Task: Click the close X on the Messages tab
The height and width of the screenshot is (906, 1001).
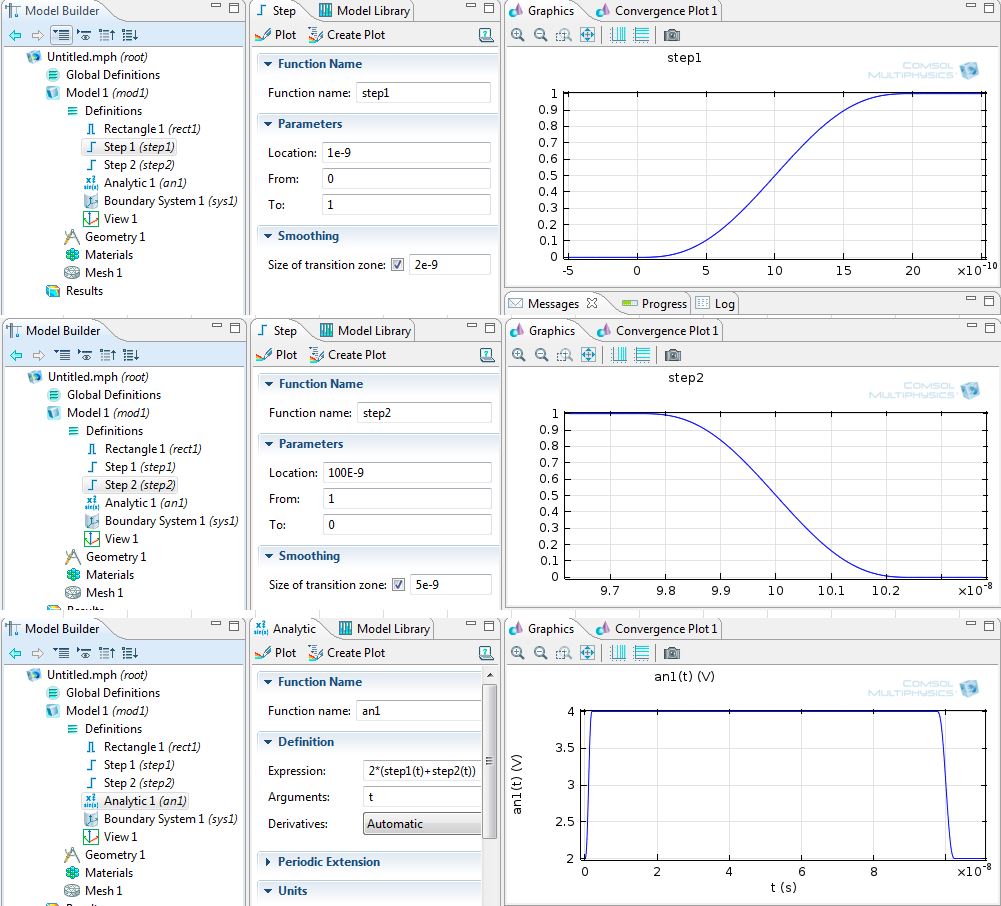Action: 591,303
